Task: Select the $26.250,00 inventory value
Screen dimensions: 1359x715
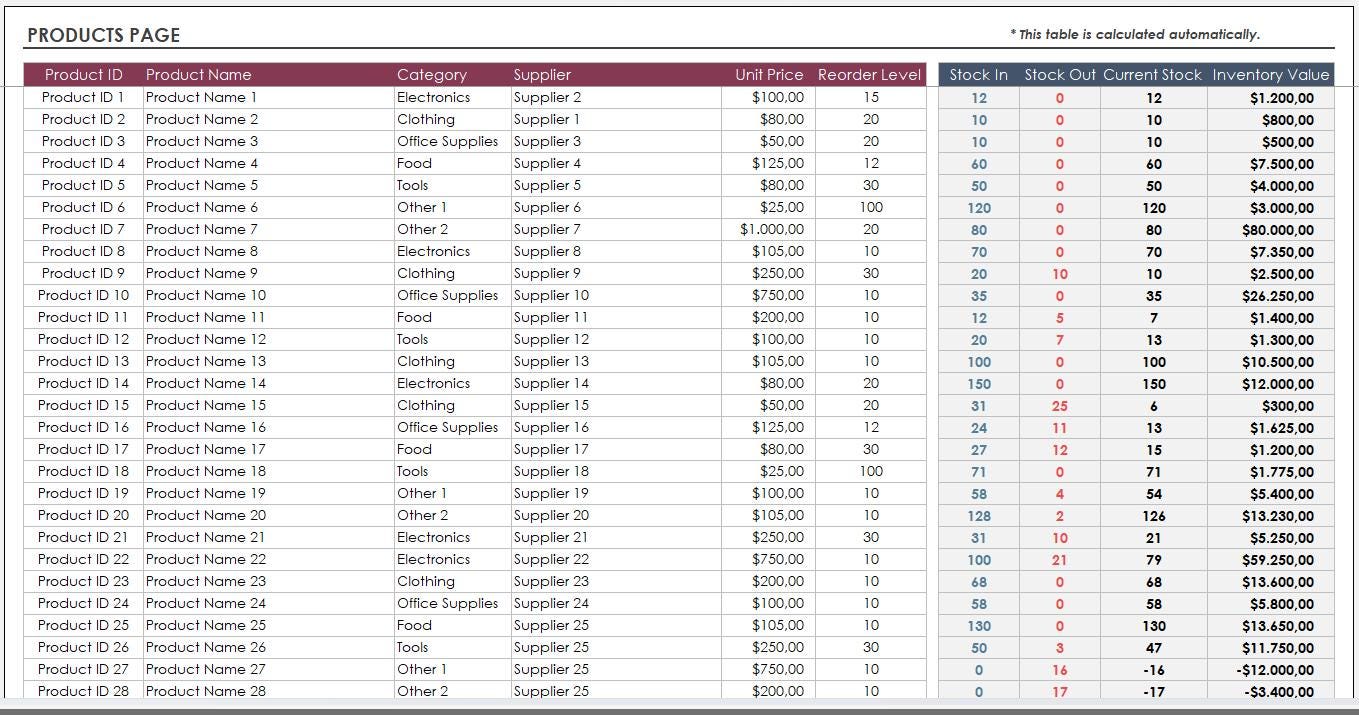Action: (x=1270, y=296)
